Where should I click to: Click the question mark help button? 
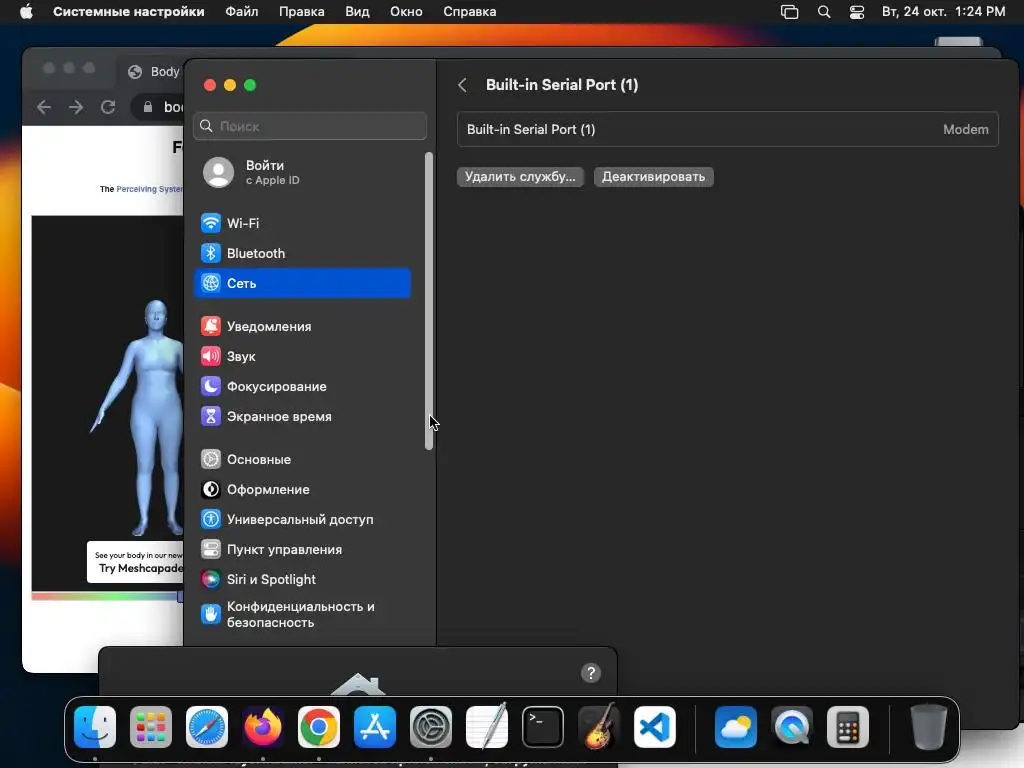(591, 673)
